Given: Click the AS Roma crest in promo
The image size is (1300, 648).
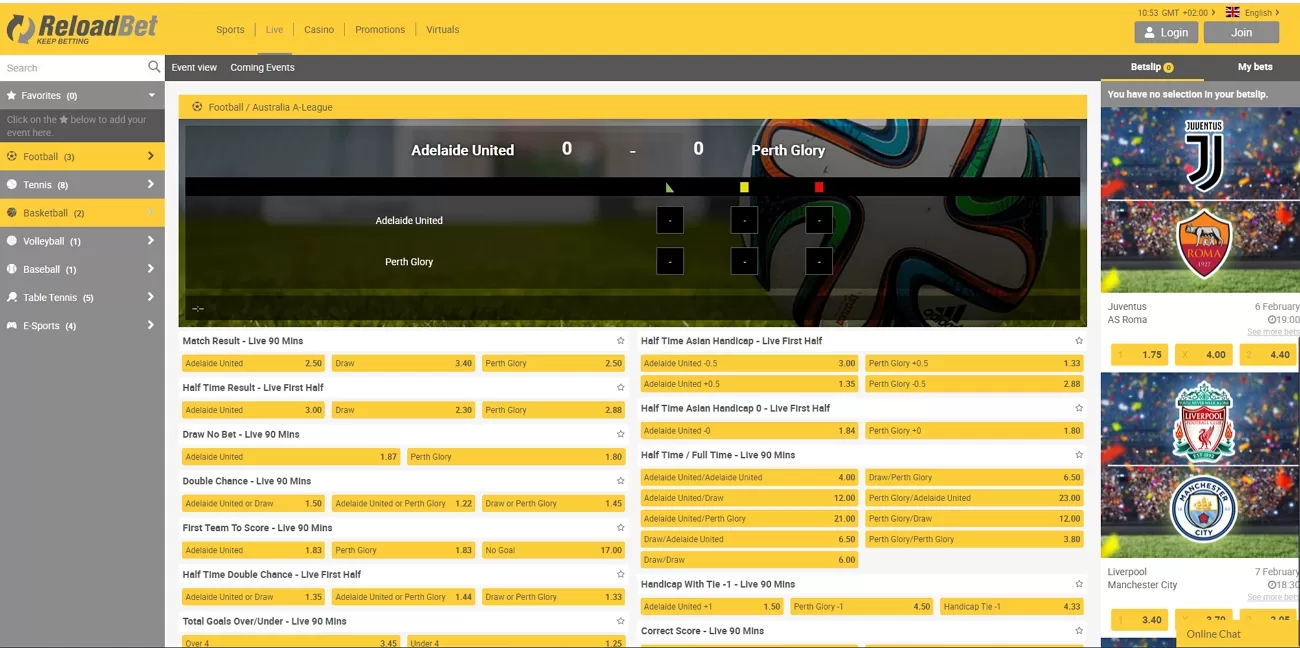Looking at the screenshot, I should click(1203, 246).
